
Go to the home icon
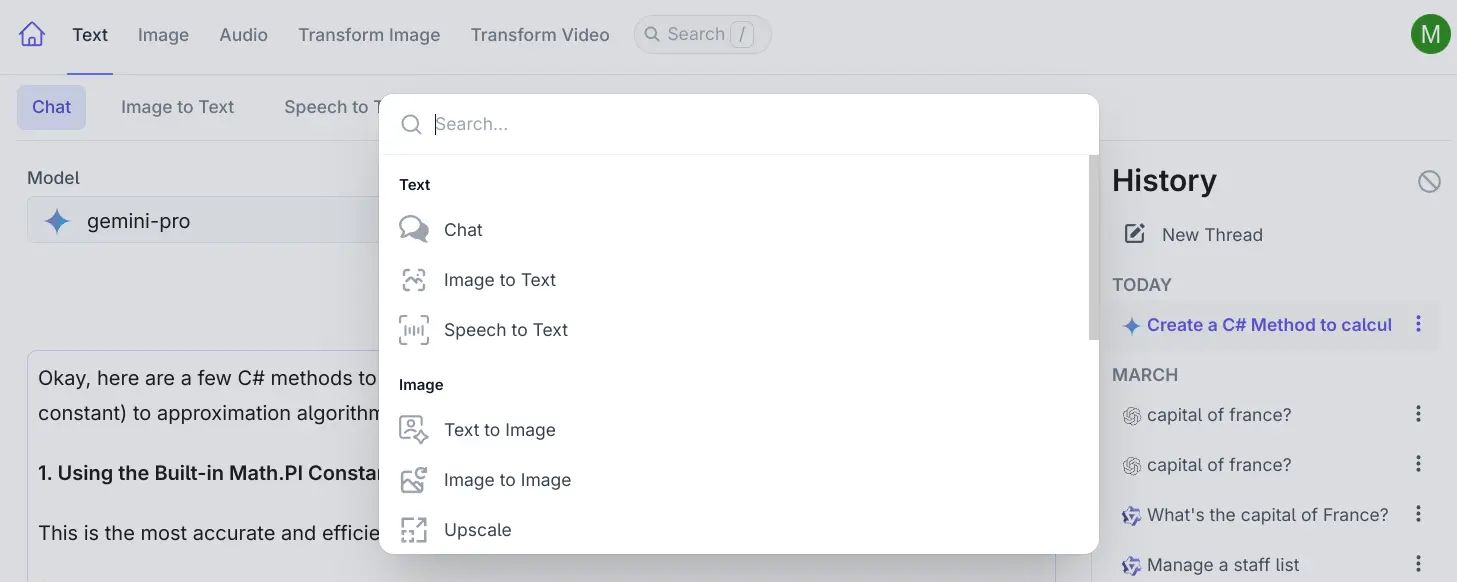tap(32, 34)
